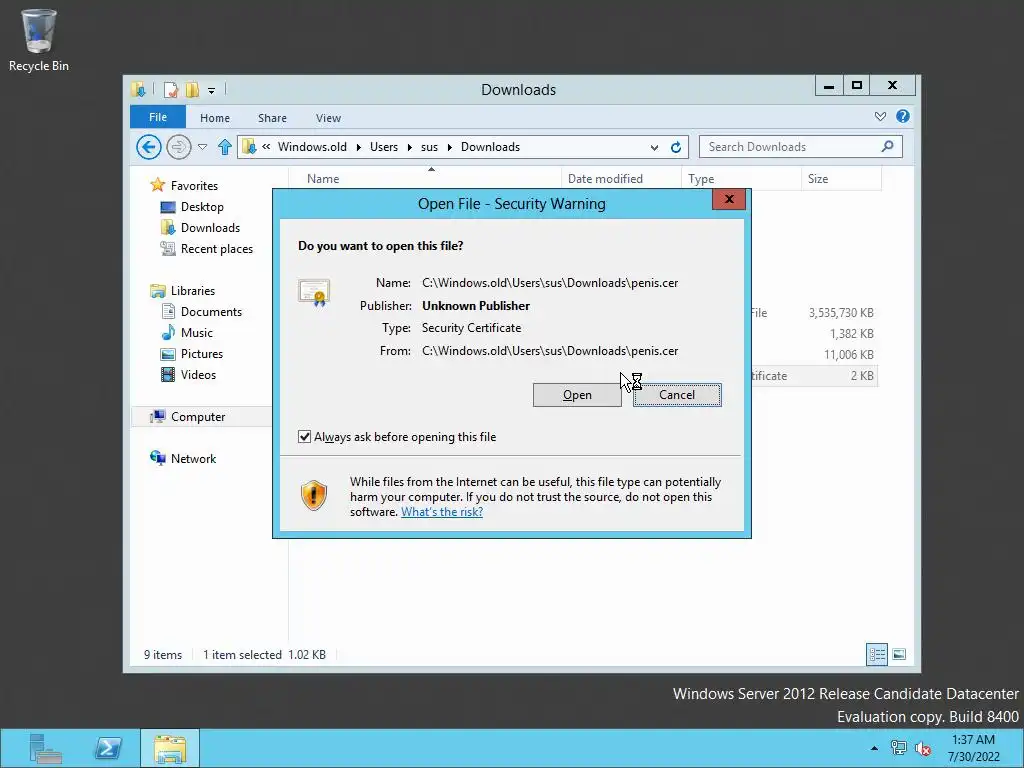Follow the What's the risk link
This screenshot has height=768, width=1024.
tap(442, 512)
